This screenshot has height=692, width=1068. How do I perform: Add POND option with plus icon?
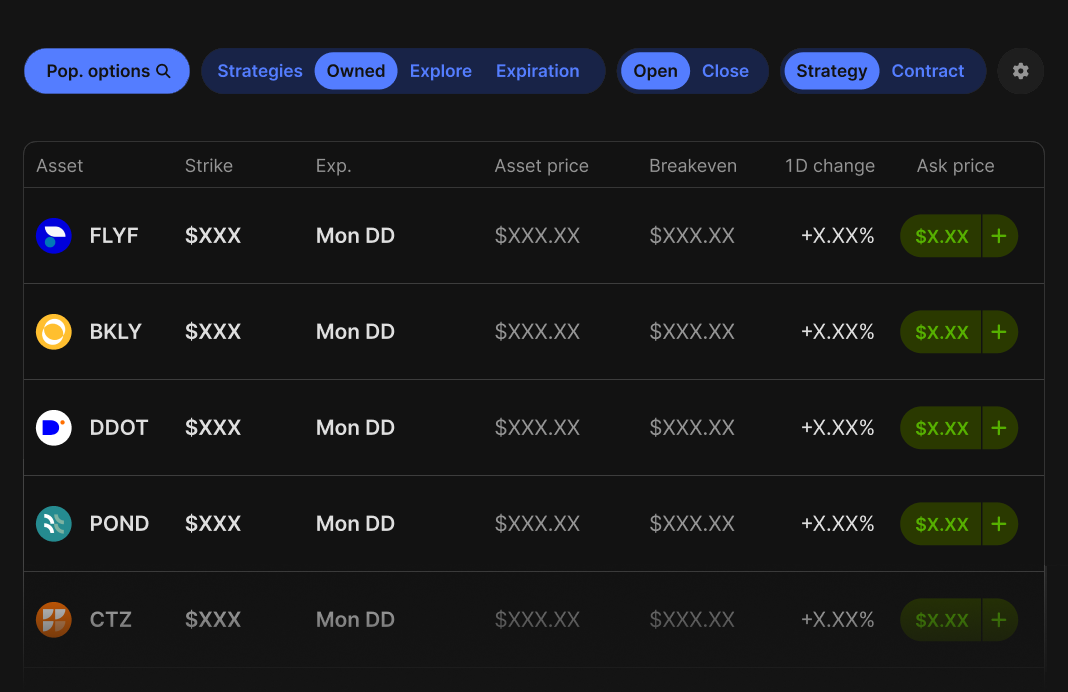999,524
